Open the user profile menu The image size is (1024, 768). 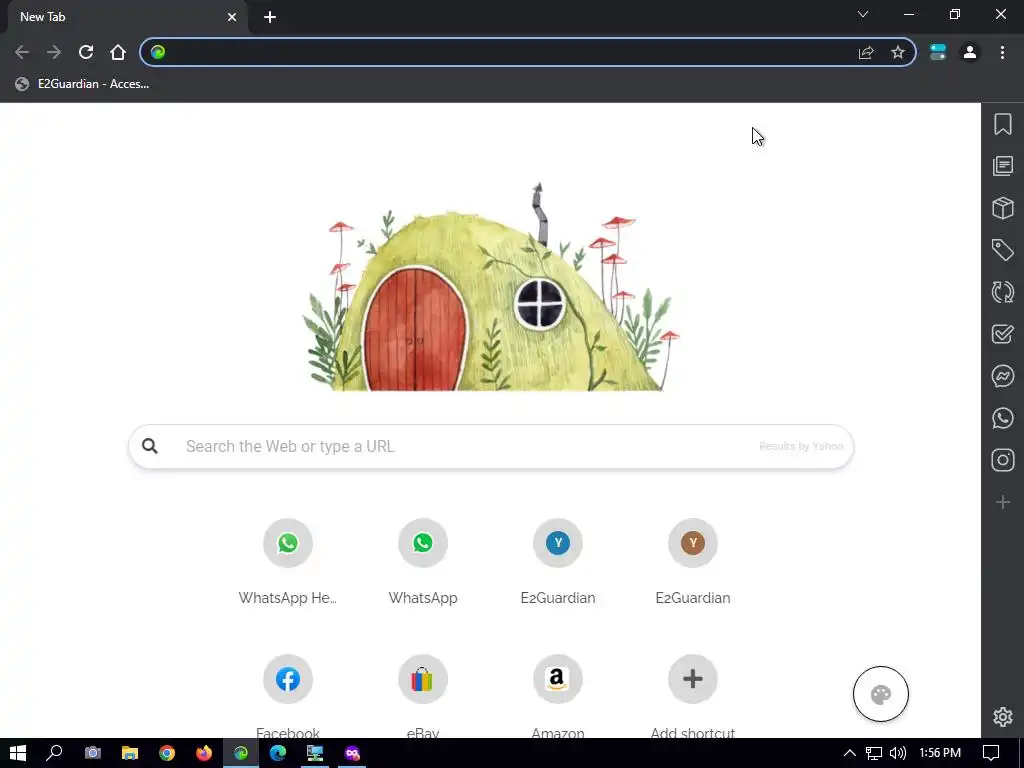pos(970,52)
